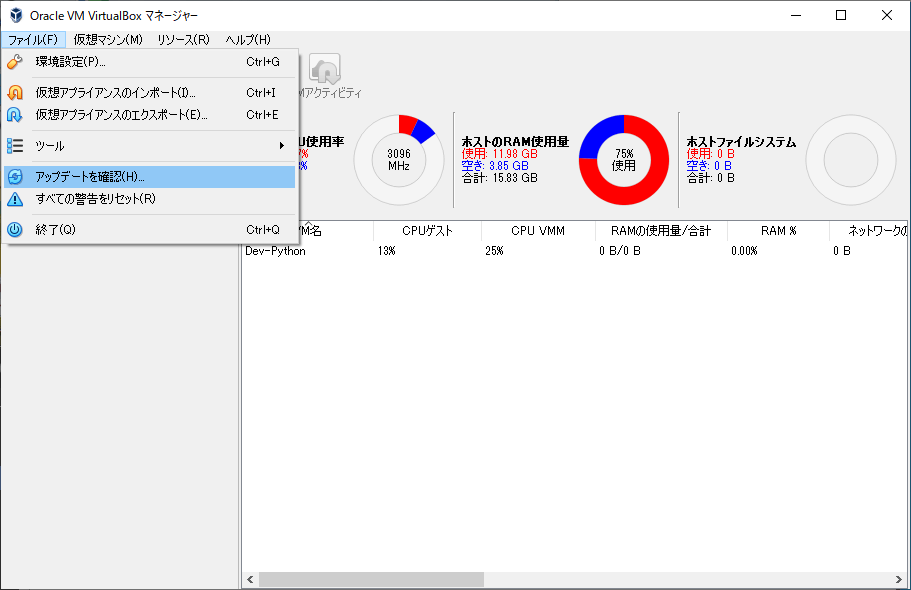Screen dimensions: 911x590
Task: Click the power icon beside 終了(Q)
Action: click(15, 230)
